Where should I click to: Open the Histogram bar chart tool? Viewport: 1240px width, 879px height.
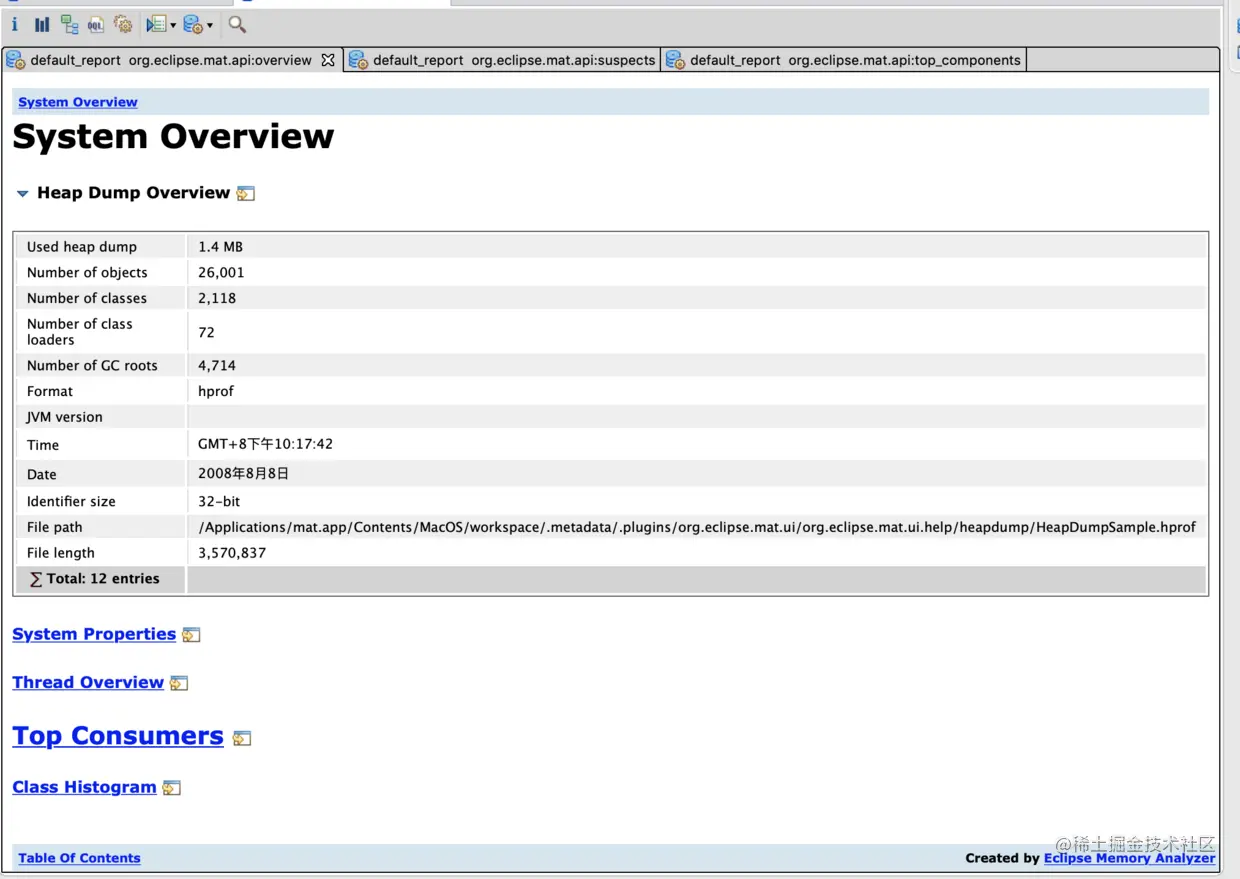[x=42, y=25]
